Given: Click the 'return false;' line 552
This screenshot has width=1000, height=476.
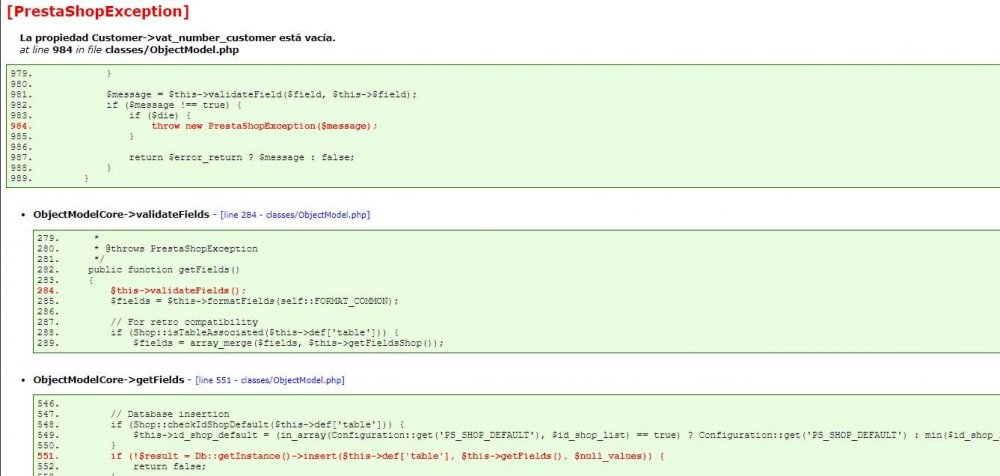Looking at the screenshot, I should coord(170,466).
